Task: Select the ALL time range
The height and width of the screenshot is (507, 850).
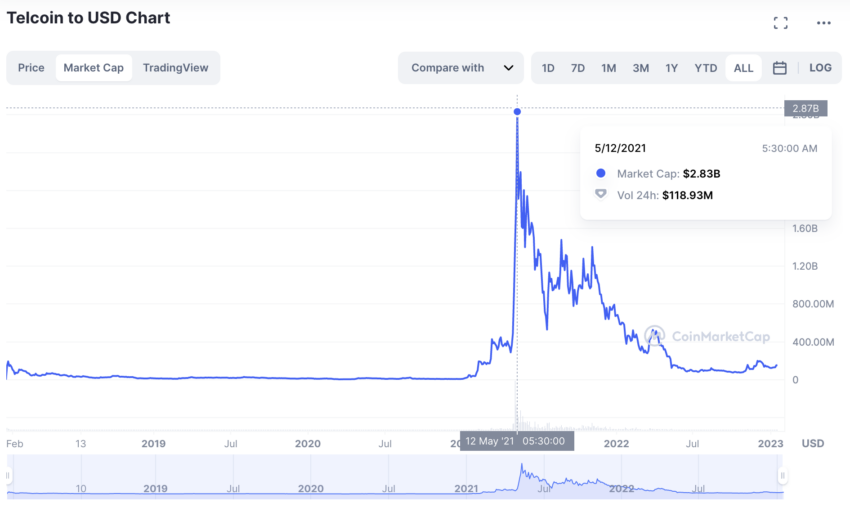Action: (743, 68)
